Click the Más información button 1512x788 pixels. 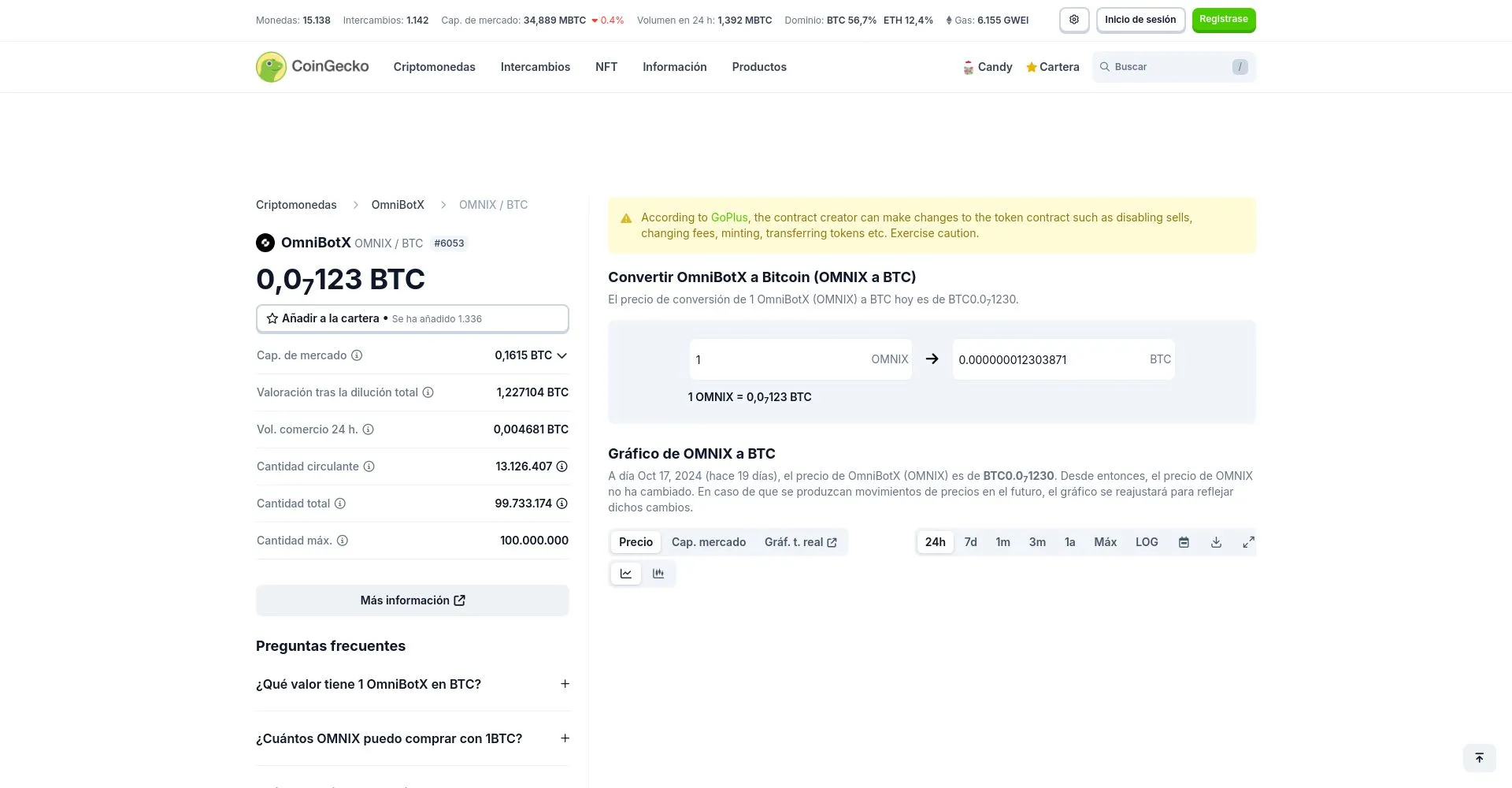coord(413,600)
